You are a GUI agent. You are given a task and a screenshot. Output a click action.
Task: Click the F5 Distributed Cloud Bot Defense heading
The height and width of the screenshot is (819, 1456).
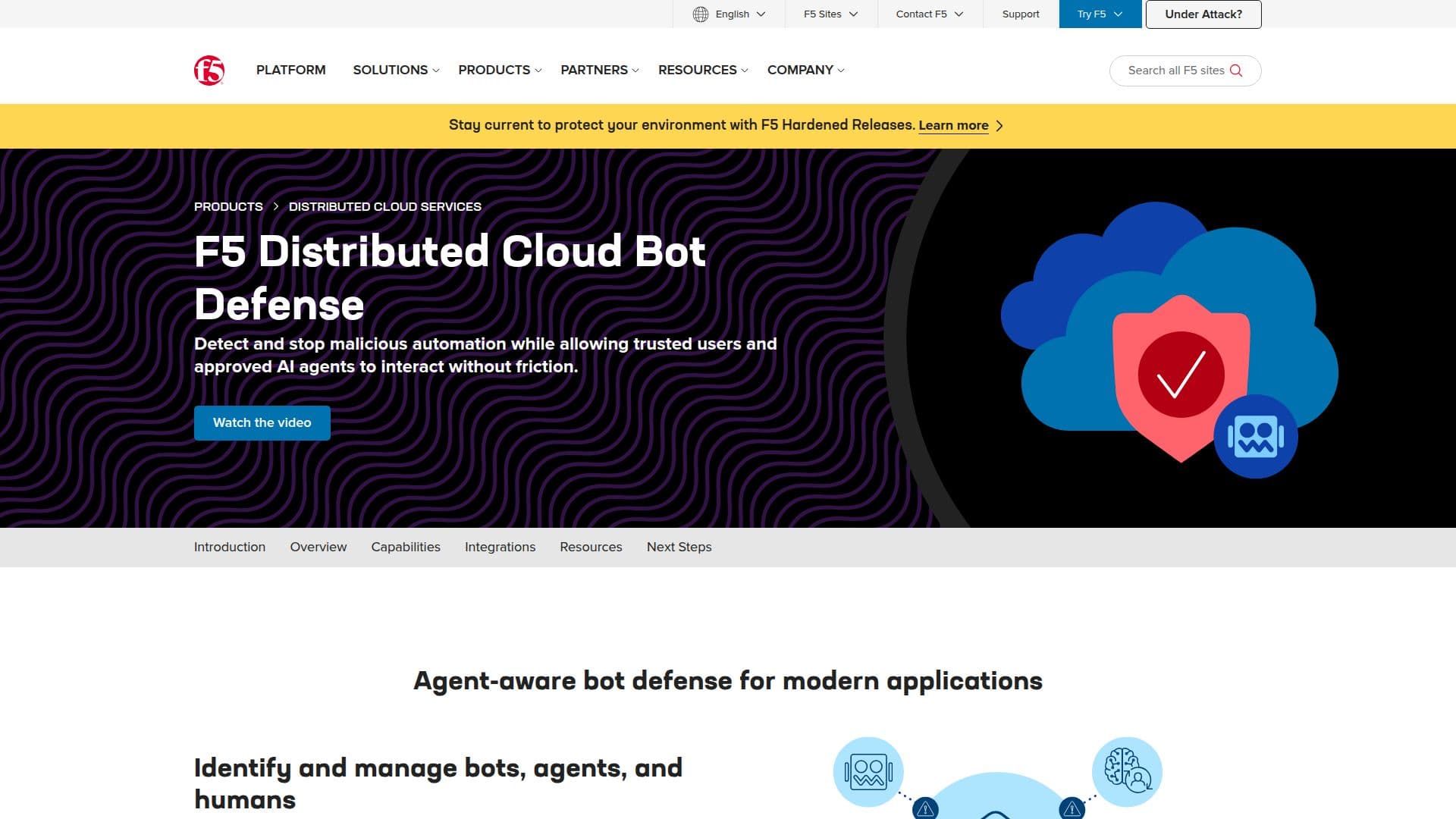tap(450, 278)
